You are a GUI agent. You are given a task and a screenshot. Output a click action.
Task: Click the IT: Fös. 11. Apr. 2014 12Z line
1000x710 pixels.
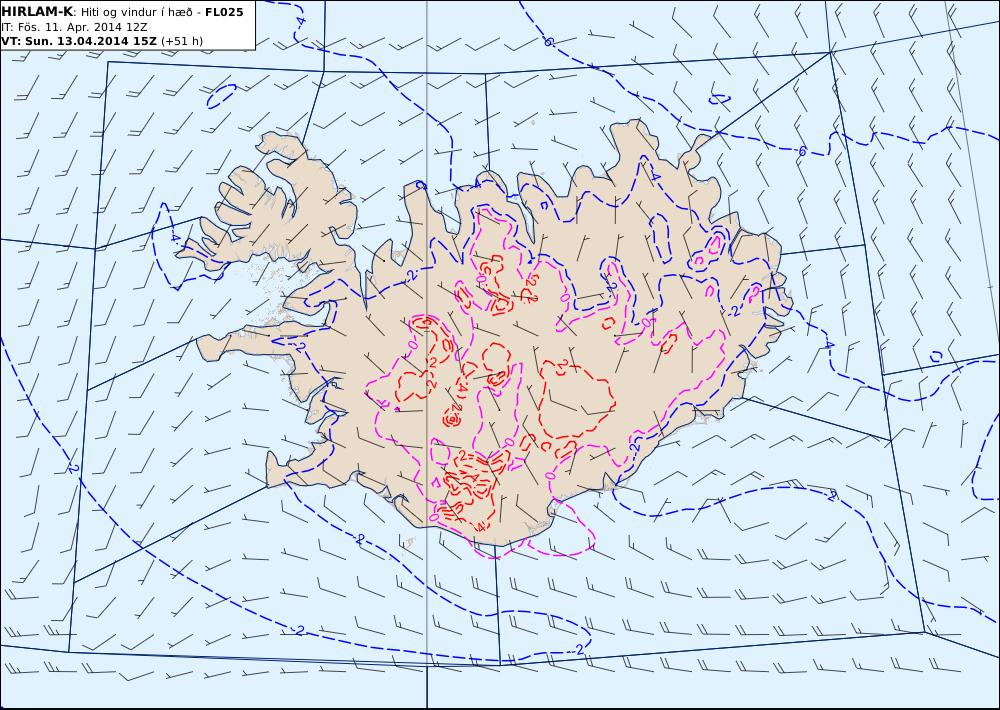(x=75, y=27)
